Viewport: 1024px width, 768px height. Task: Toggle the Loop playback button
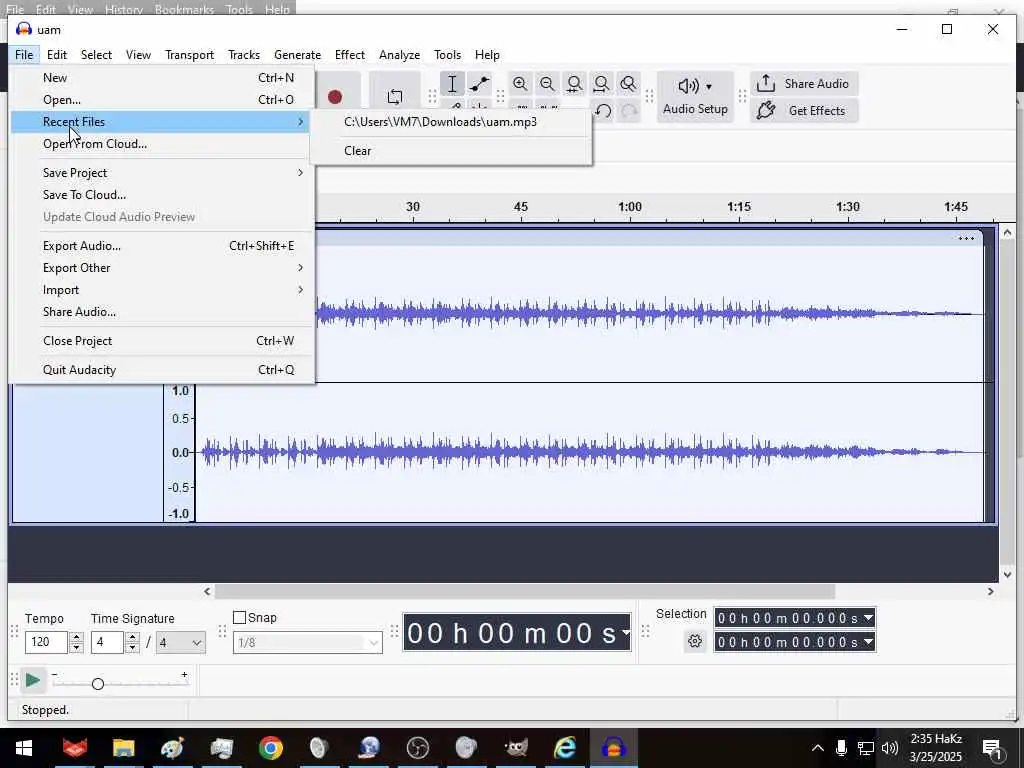click(394, 97)
